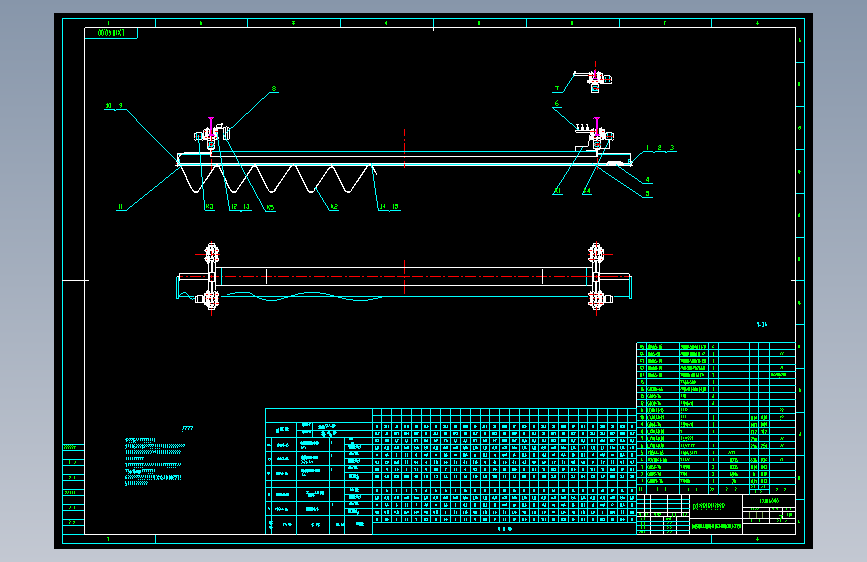Screen dimensions: 867x562
Task: Pick the drawing number box in the frame corner
Action: [111, 33]
